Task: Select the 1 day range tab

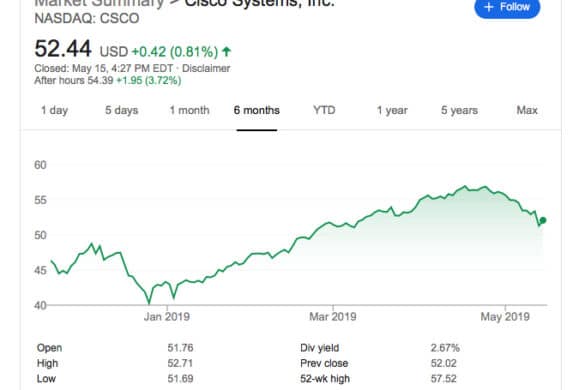Action: coord(54,110)
